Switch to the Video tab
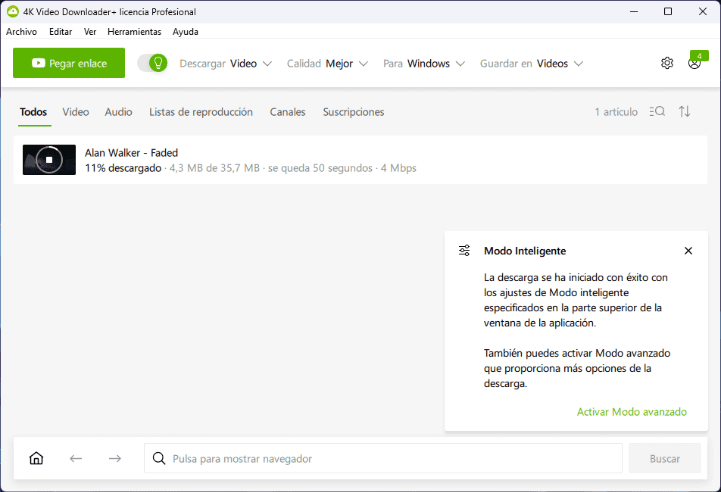 click(76, 112)
